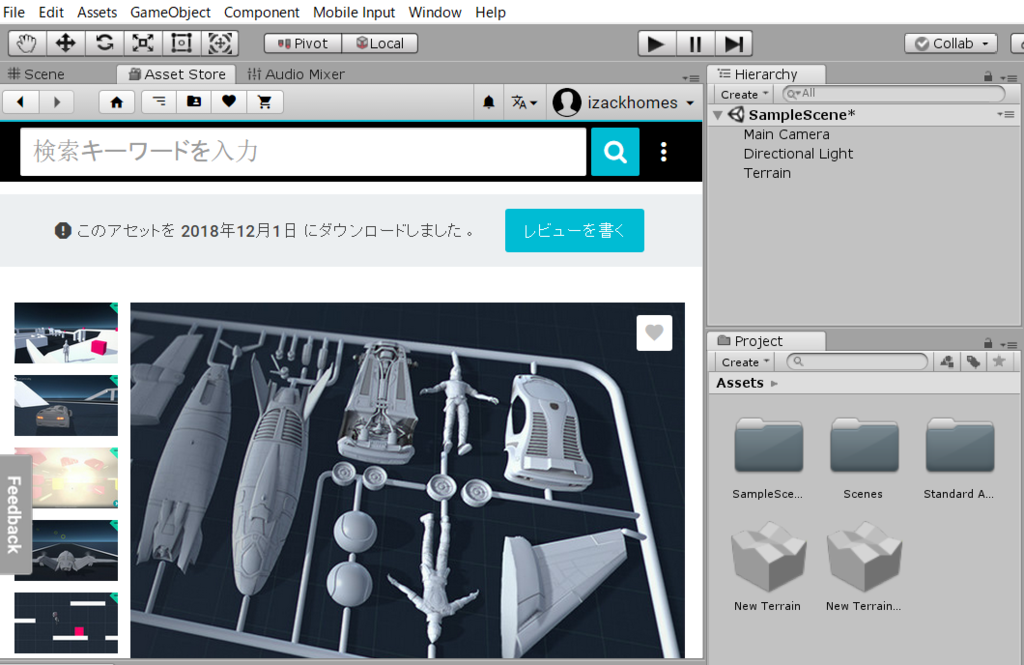1024x665 pixels.
Task: Select the combined Transform tool
Action: point(220,44)
